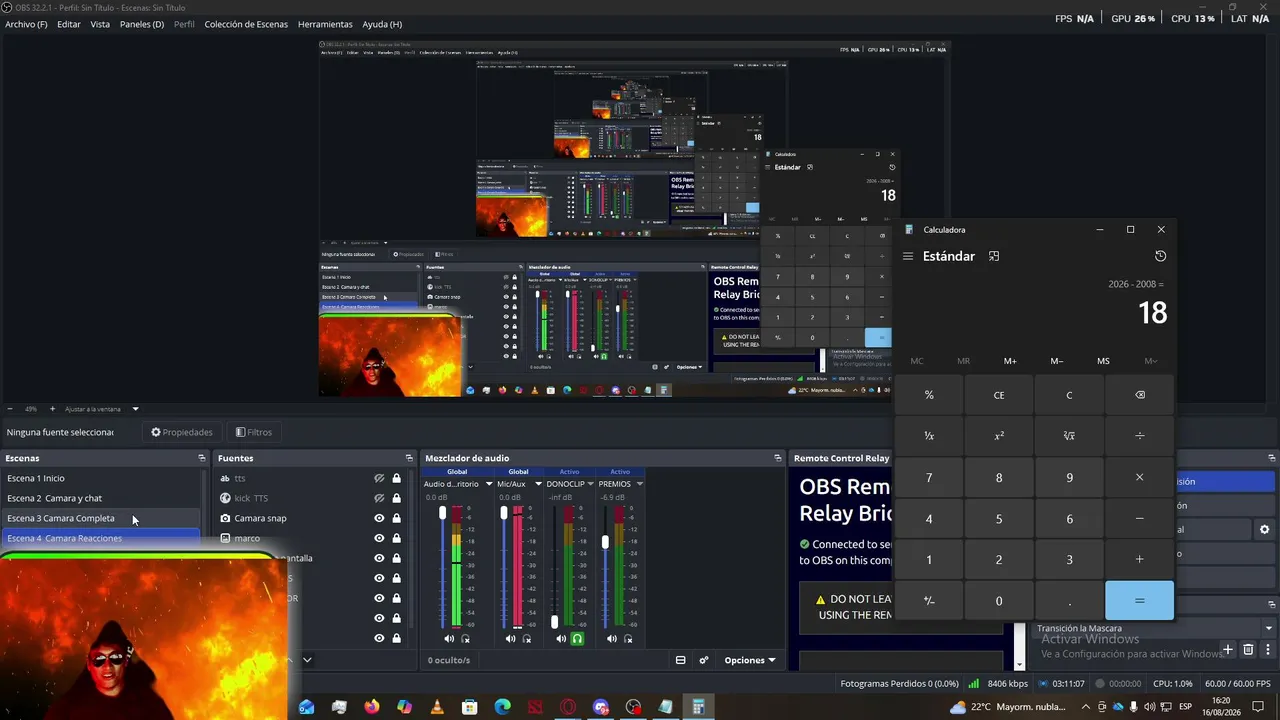The image size is (1280, 720).
Task: Open Microsoft Store from taskbar
Action: [470, 707]
